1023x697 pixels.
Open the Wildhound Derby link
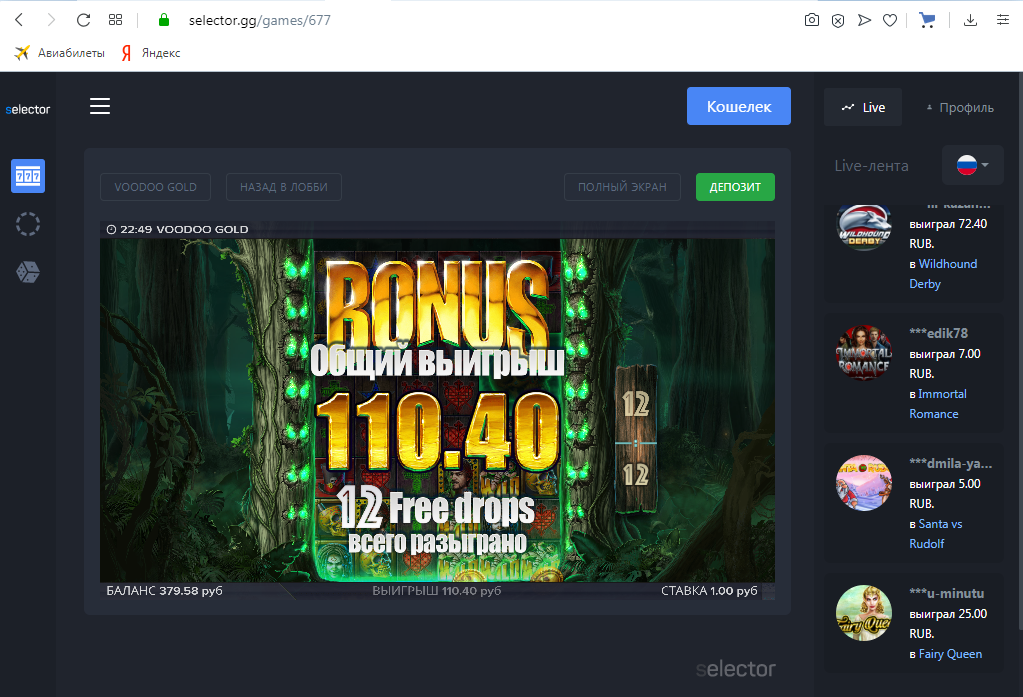(x=943, y=273)
